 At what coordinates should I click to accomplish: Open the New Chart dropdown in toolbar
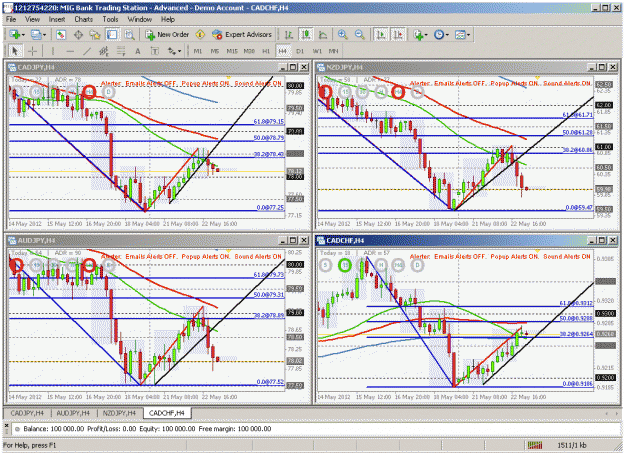pos(17,35)
